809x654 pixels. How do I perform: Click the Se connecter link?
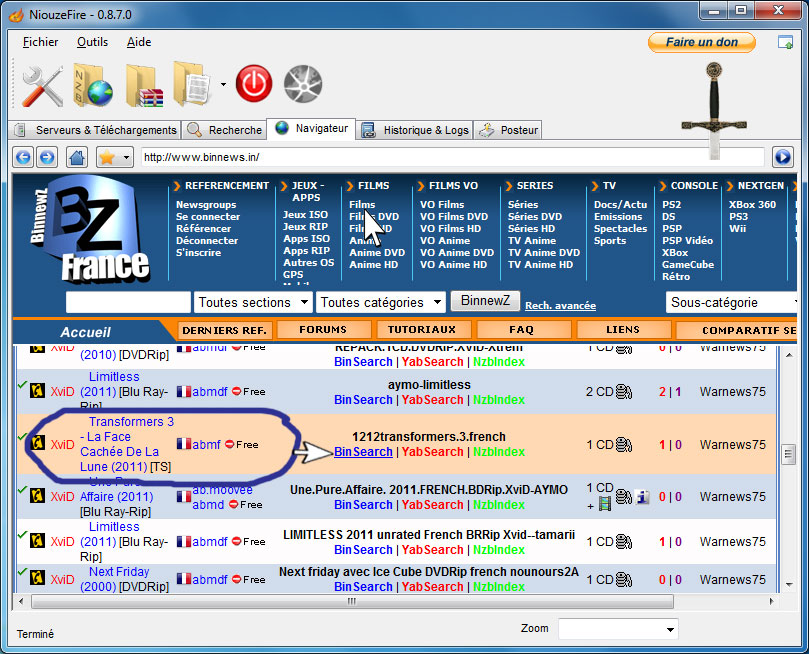click(x=208, y=217)
